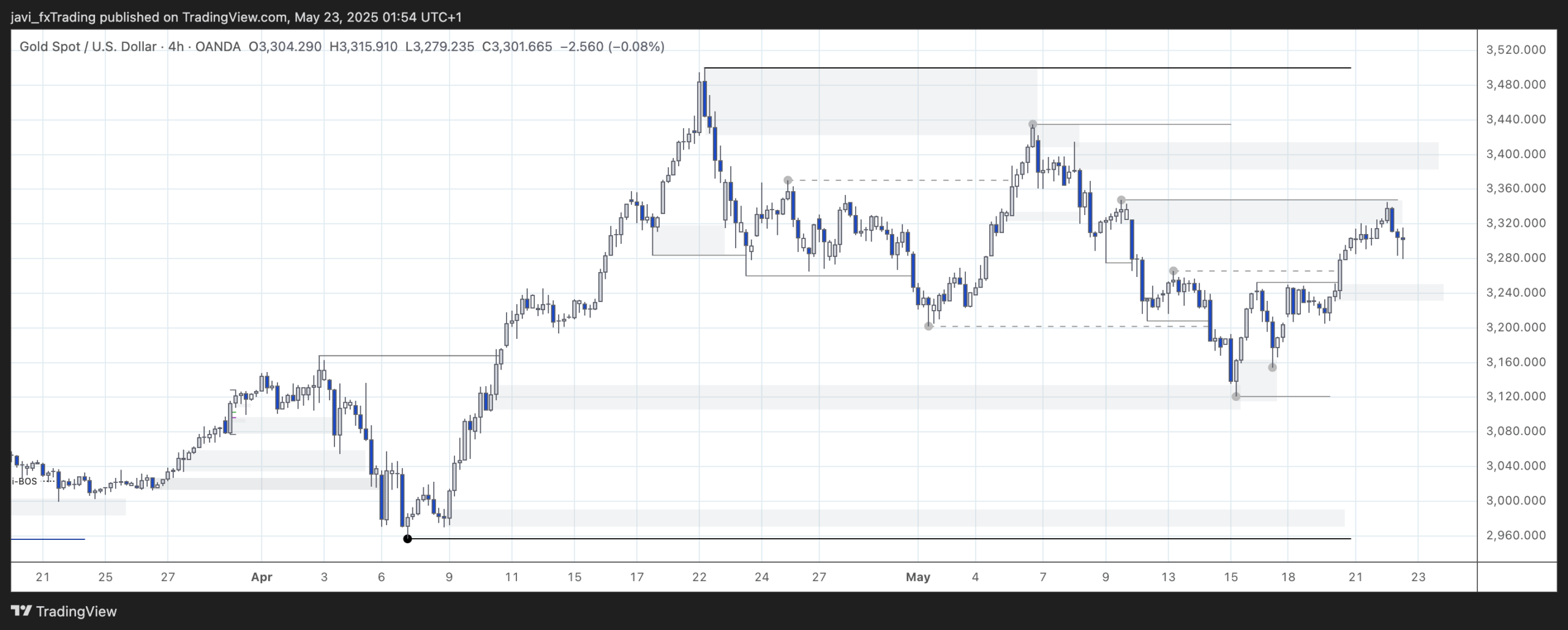The image size is (1568, 630).
Task: Click the 'OANDA' data source label
Action: click(218, 47)
